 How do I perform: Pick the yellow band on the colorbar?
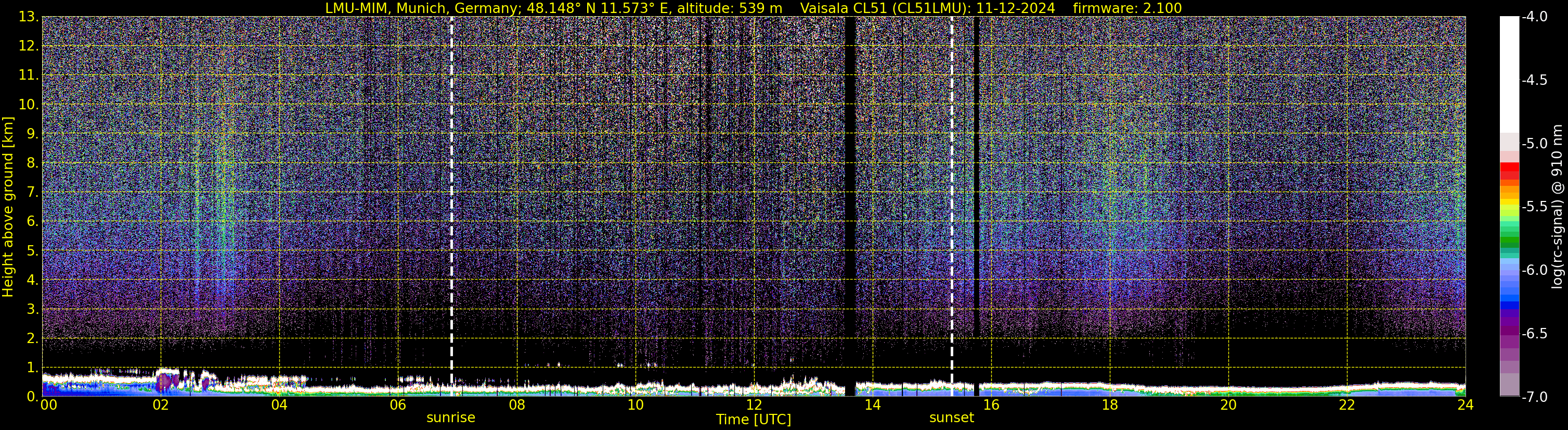(1509, 201)
